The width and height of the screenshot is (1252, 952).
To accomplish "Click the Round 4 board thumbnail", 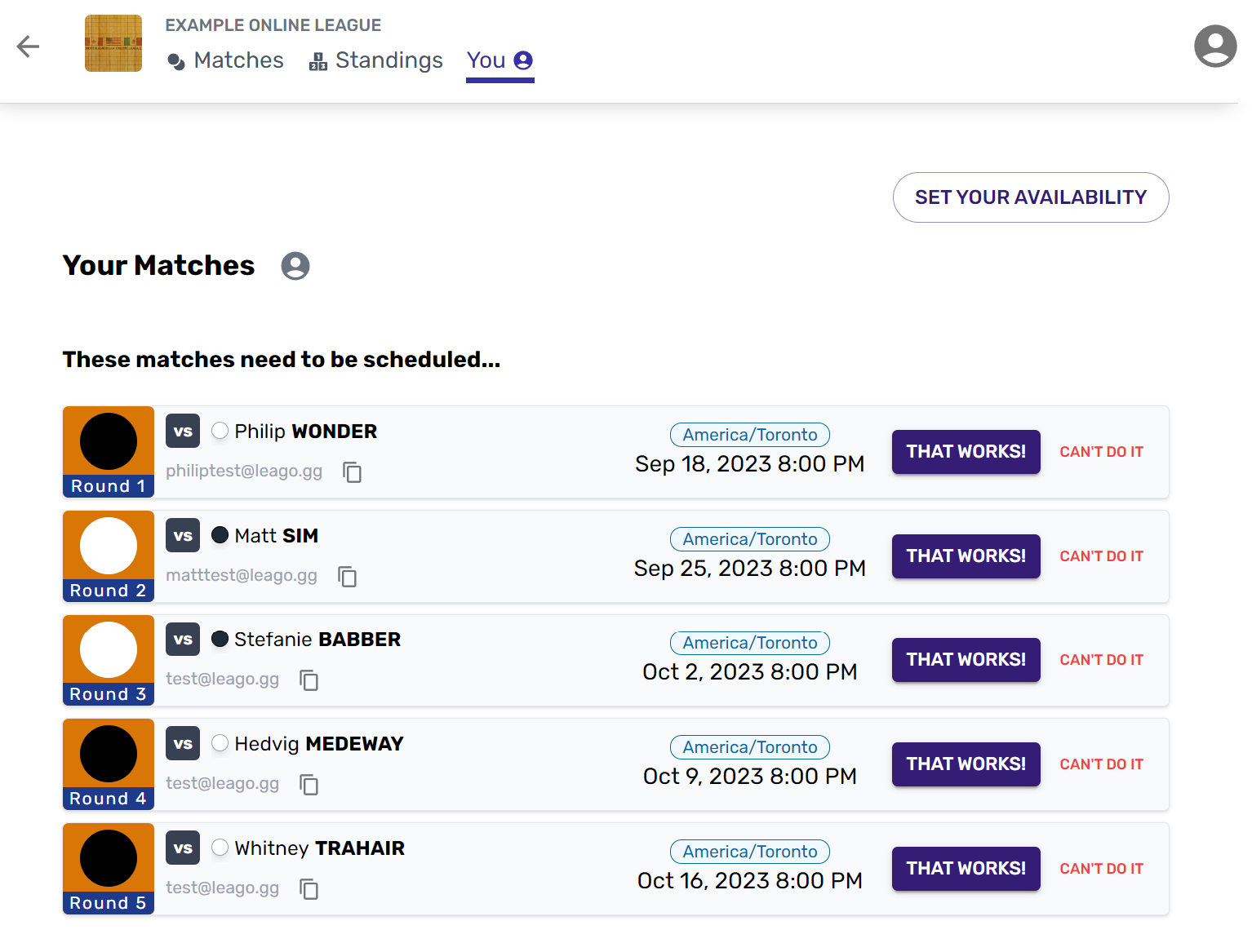I will point(108,755).
